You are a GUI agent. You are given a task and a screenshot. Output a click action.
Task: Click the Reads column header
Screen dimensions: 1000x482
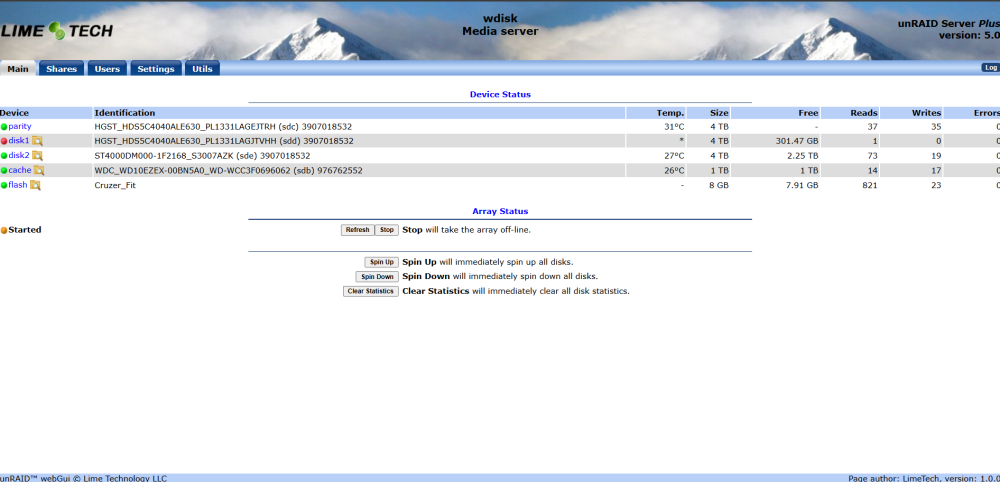864,113
